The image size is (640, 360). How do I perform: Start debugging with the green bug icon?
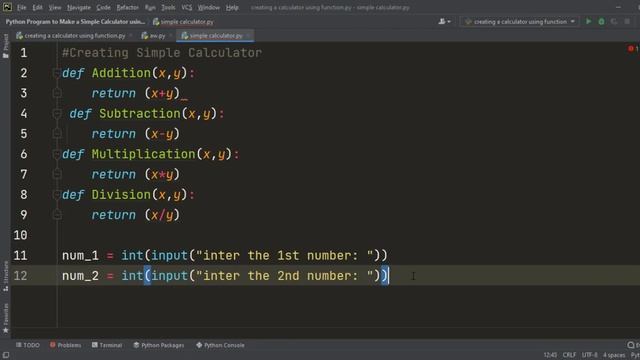pos(601,21)
